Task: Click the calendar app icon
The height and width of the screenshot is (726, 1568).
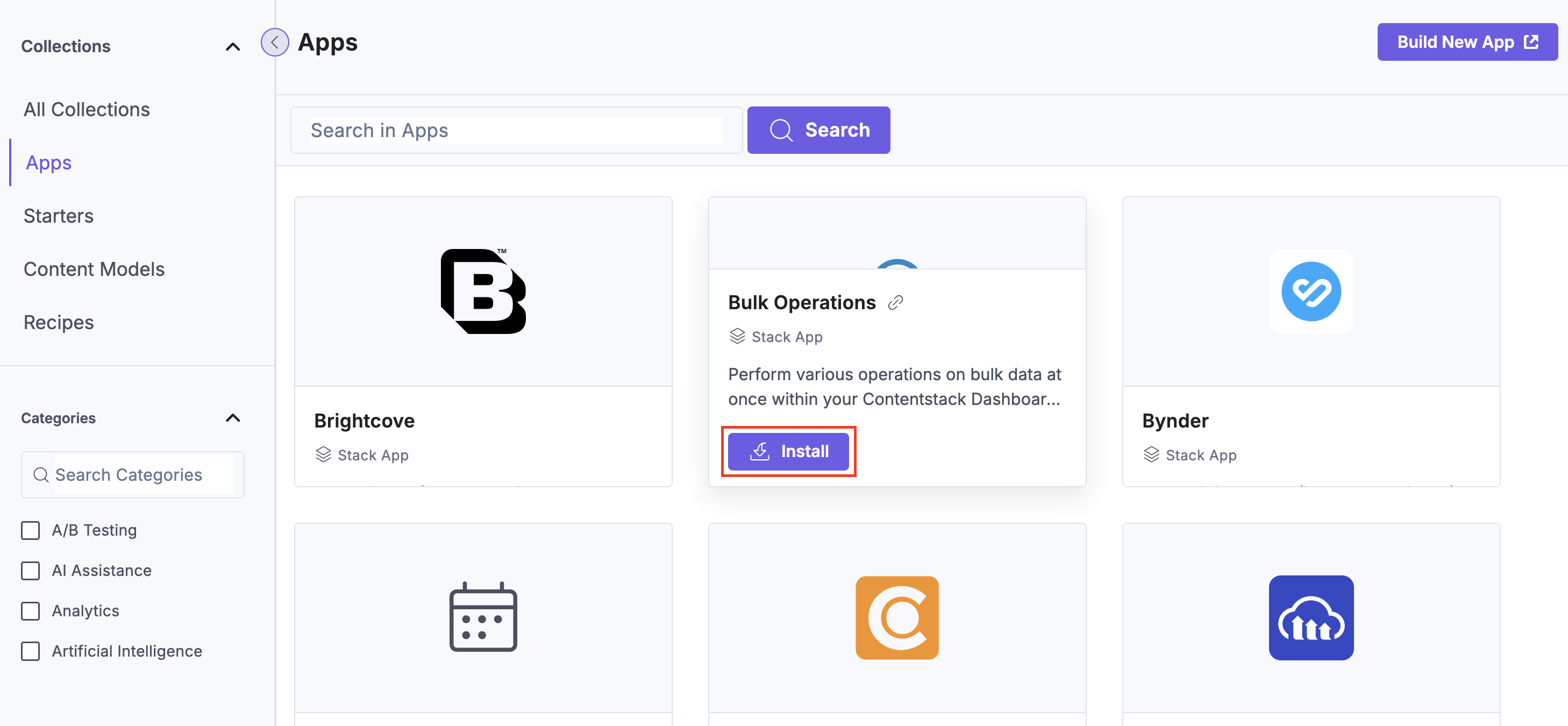Action: point(483,616)
